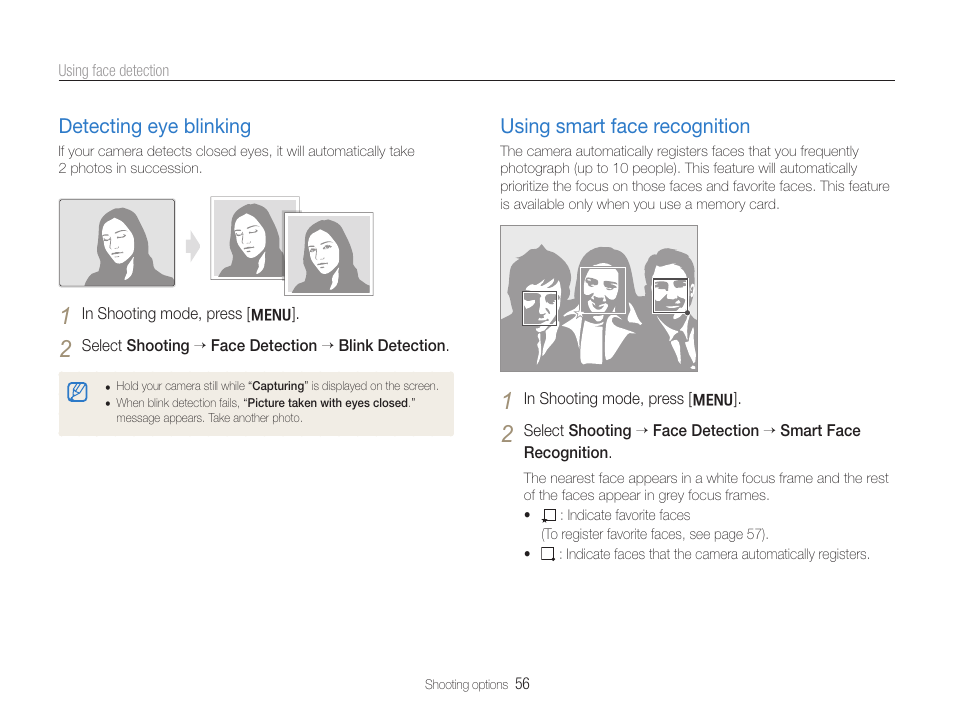Click the 'Using smart face recognition' heading
954x720 pixels.
(625, 126)
